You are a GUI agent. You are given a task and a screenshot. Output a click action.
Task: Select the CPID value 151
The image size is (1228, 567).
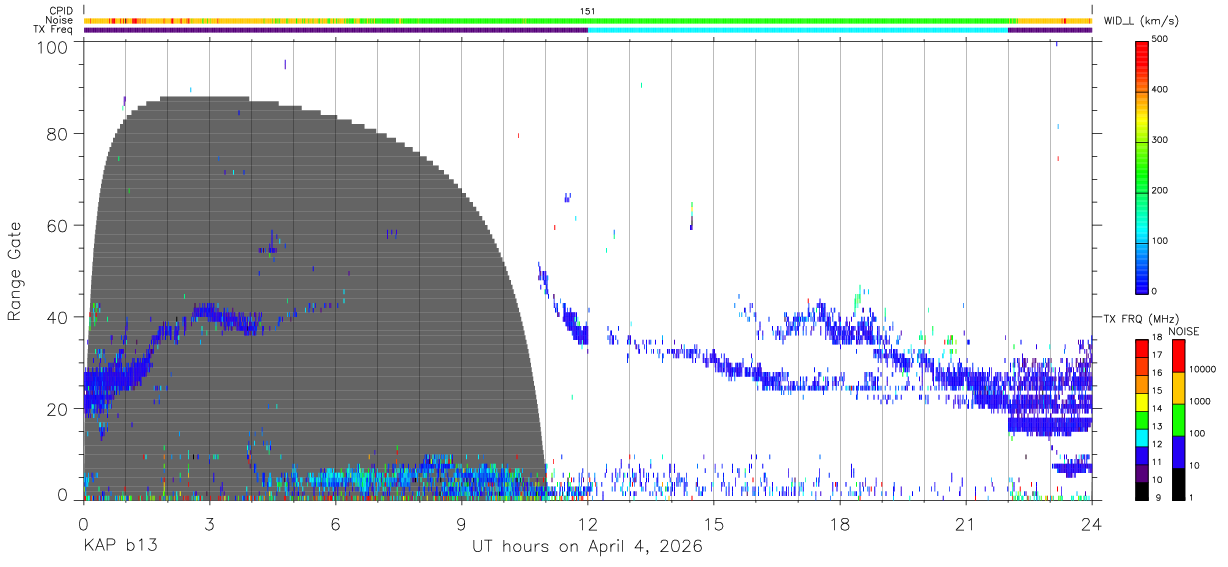point(588,11)
